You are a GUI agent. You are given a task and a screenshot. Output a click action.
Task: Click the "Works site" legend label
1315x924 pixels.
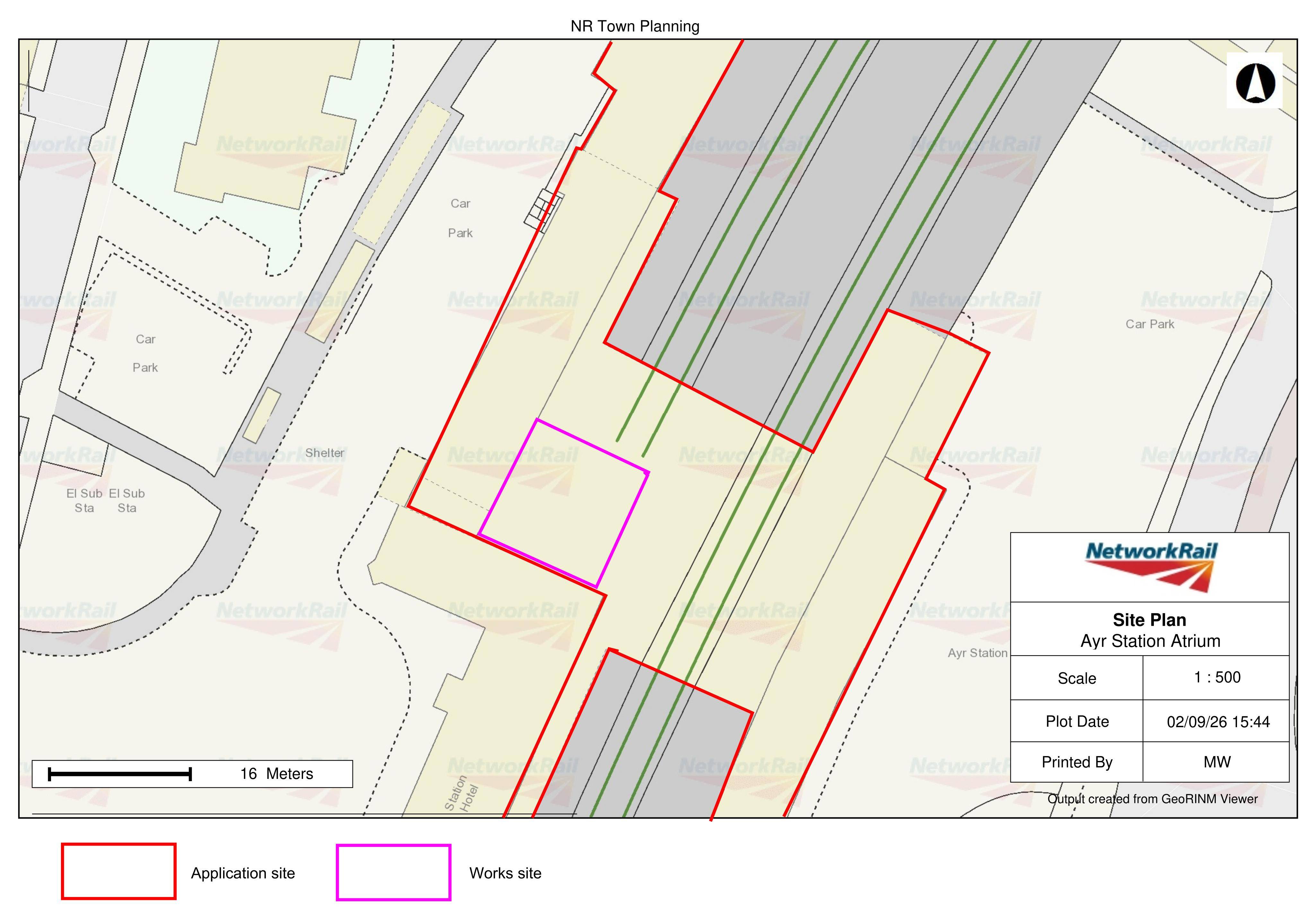505,873
